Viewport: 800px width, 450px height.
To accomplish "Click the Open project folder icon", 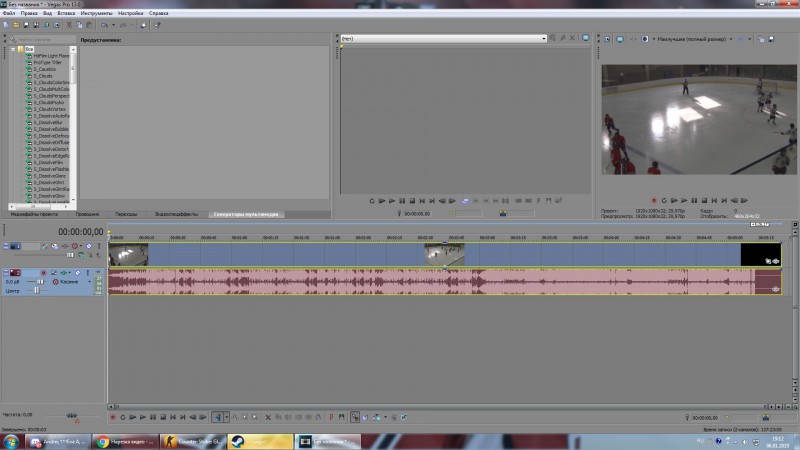I will [16, 25].
